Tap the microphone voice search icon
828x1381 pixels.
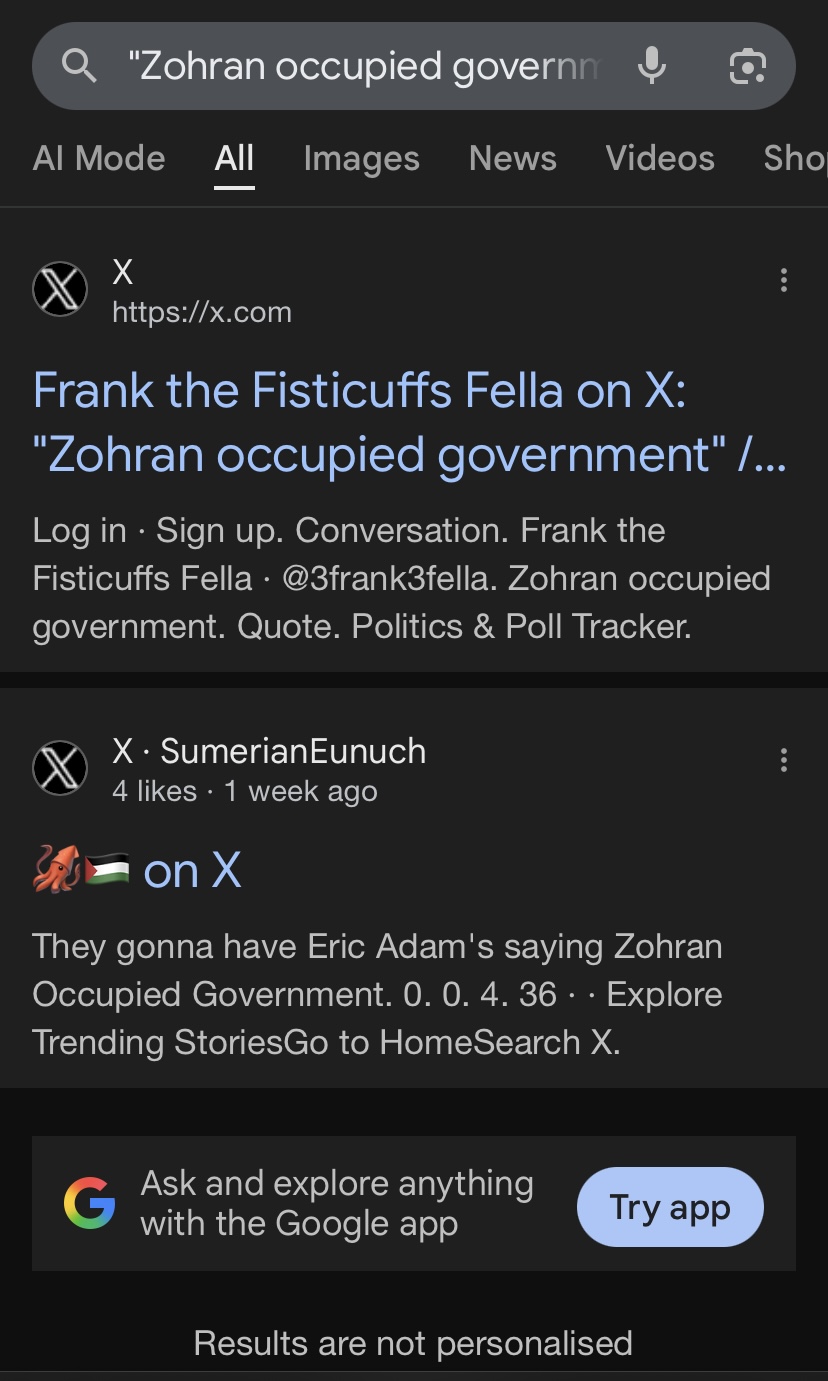pos(651,67)
